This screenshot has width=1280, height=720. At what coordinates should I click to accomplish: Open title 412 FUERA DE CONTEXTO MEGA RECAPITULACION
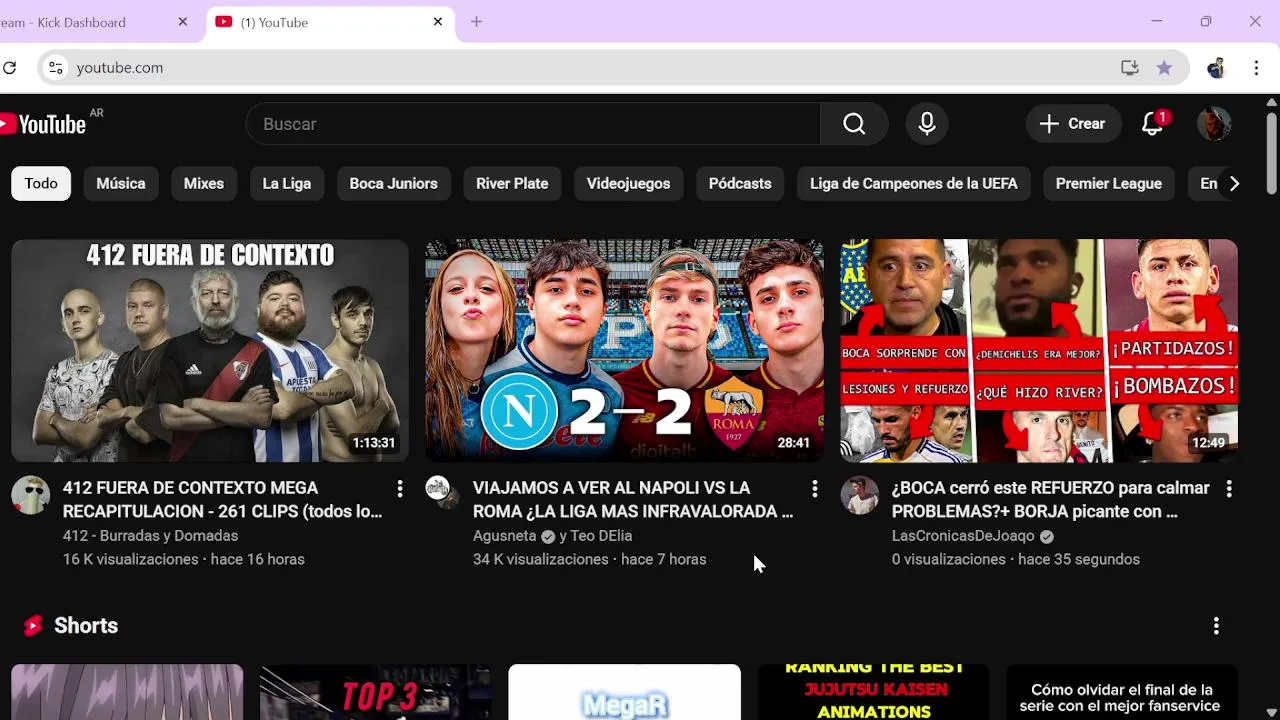tap(222, 500)
